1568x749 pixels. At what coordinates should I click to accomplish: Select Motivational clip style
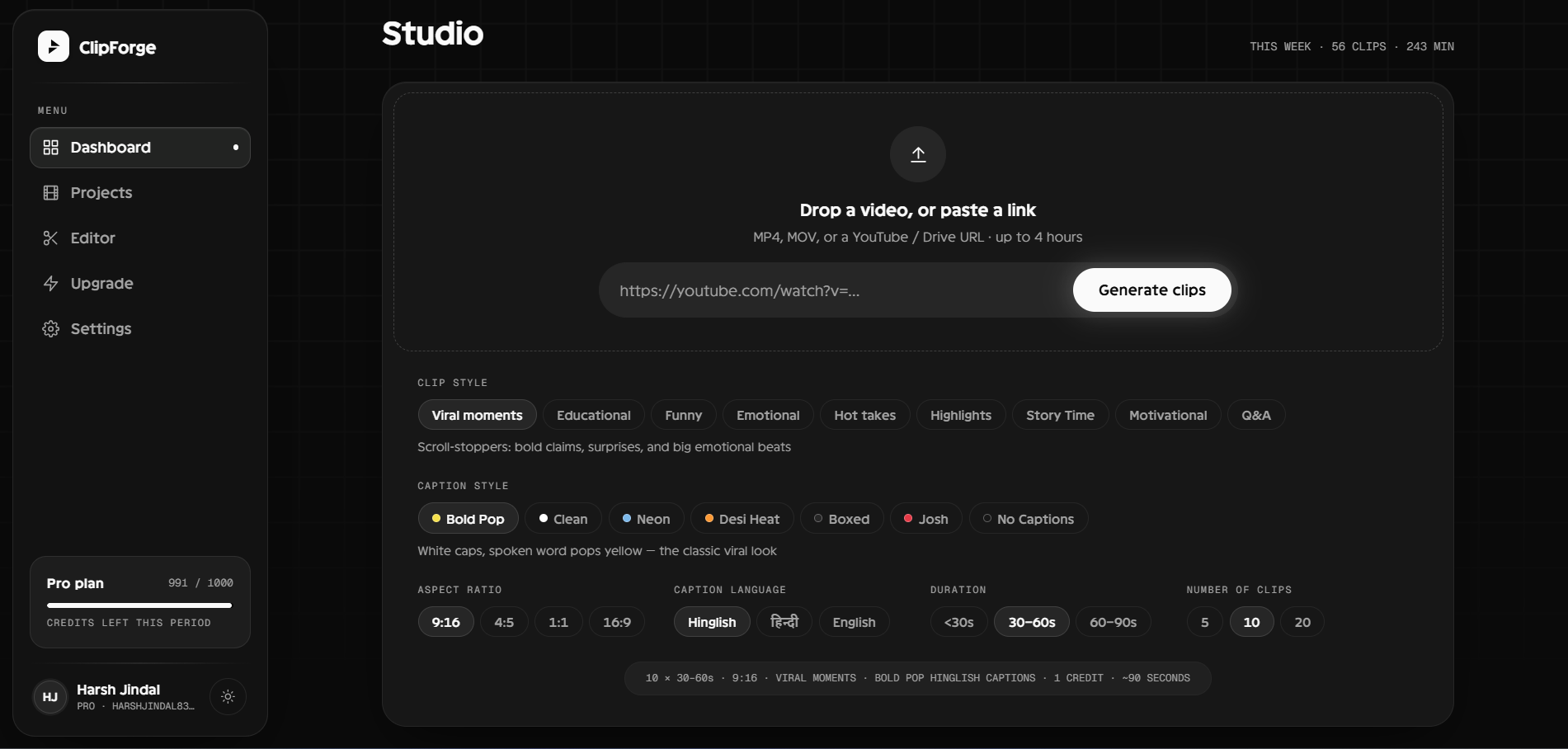point(1168,415)
